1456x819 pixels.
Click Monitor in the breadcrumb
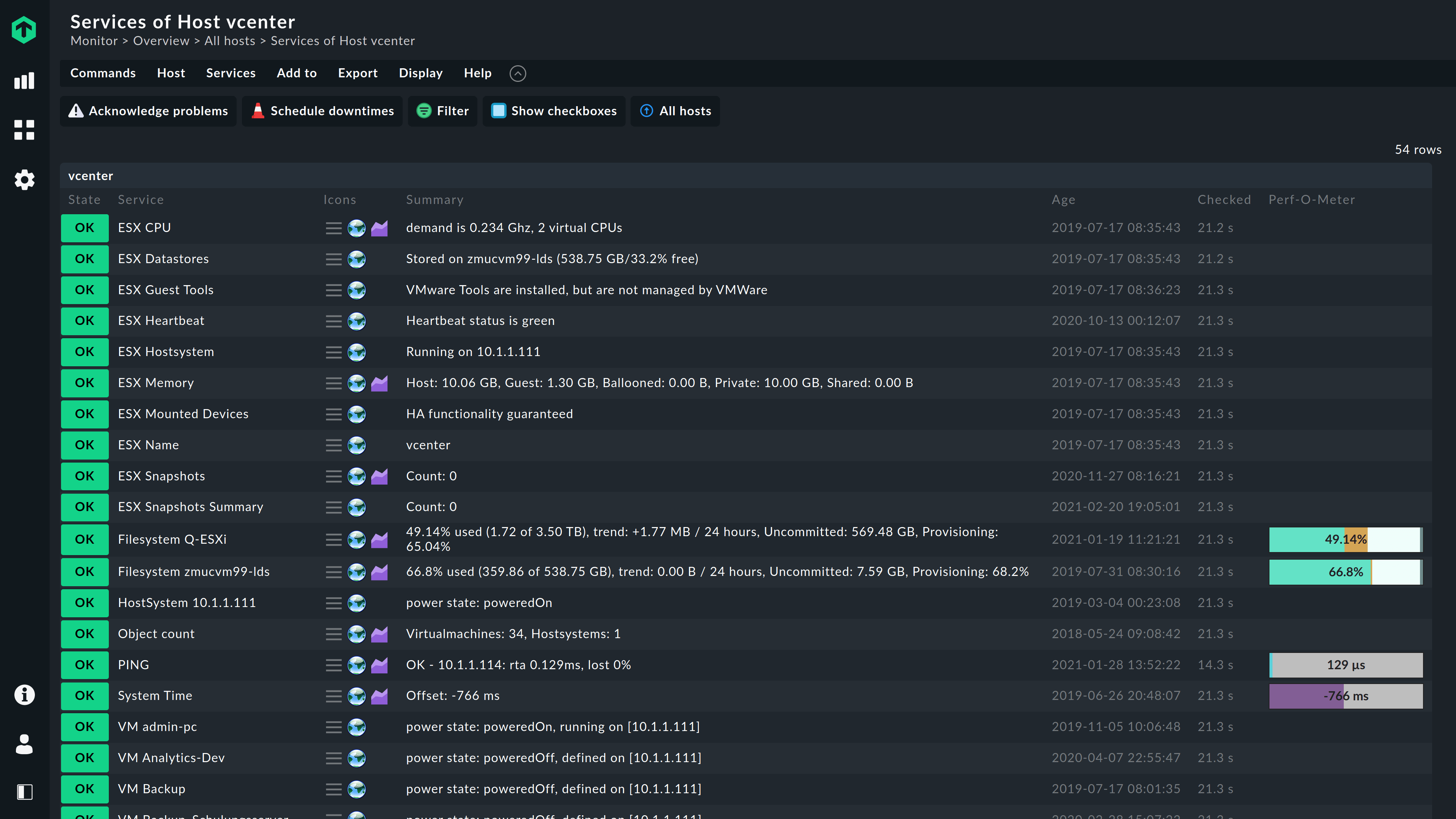94,41
